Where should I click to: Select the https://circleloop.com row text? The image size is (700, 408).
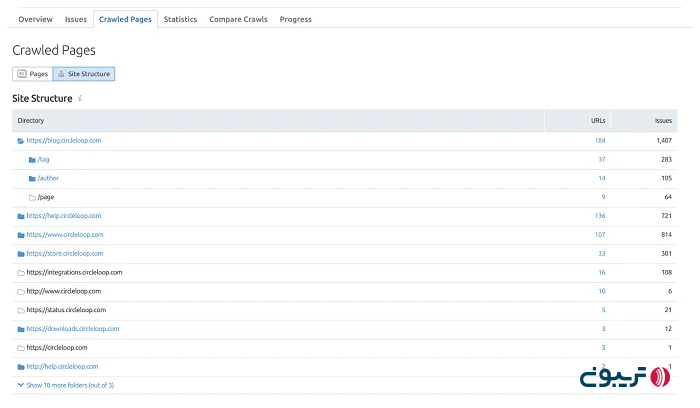coord(57,347)
